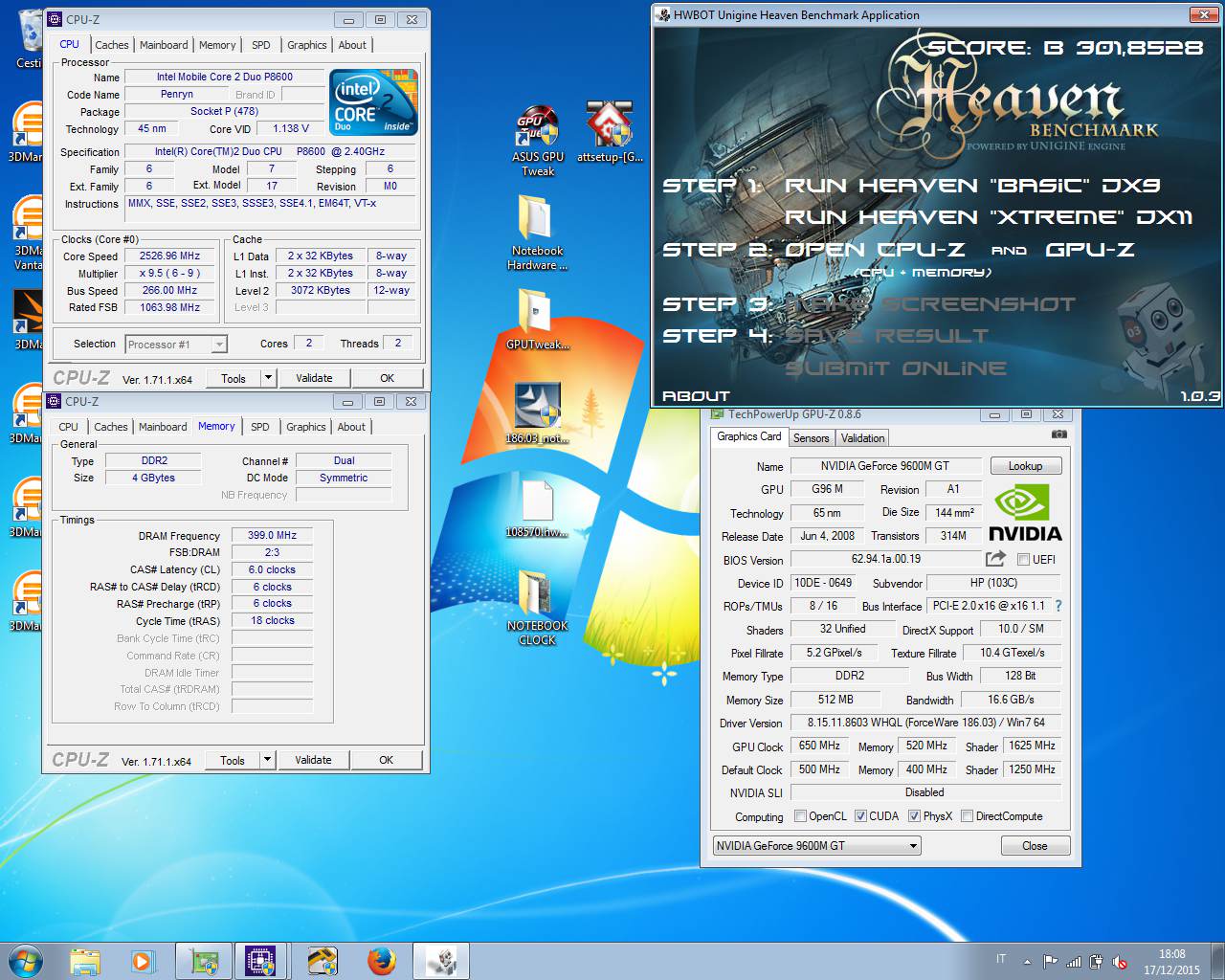Click the Bus Interface question mark icon
This screenshot has width=1225, height=980.
(1058, 606)
